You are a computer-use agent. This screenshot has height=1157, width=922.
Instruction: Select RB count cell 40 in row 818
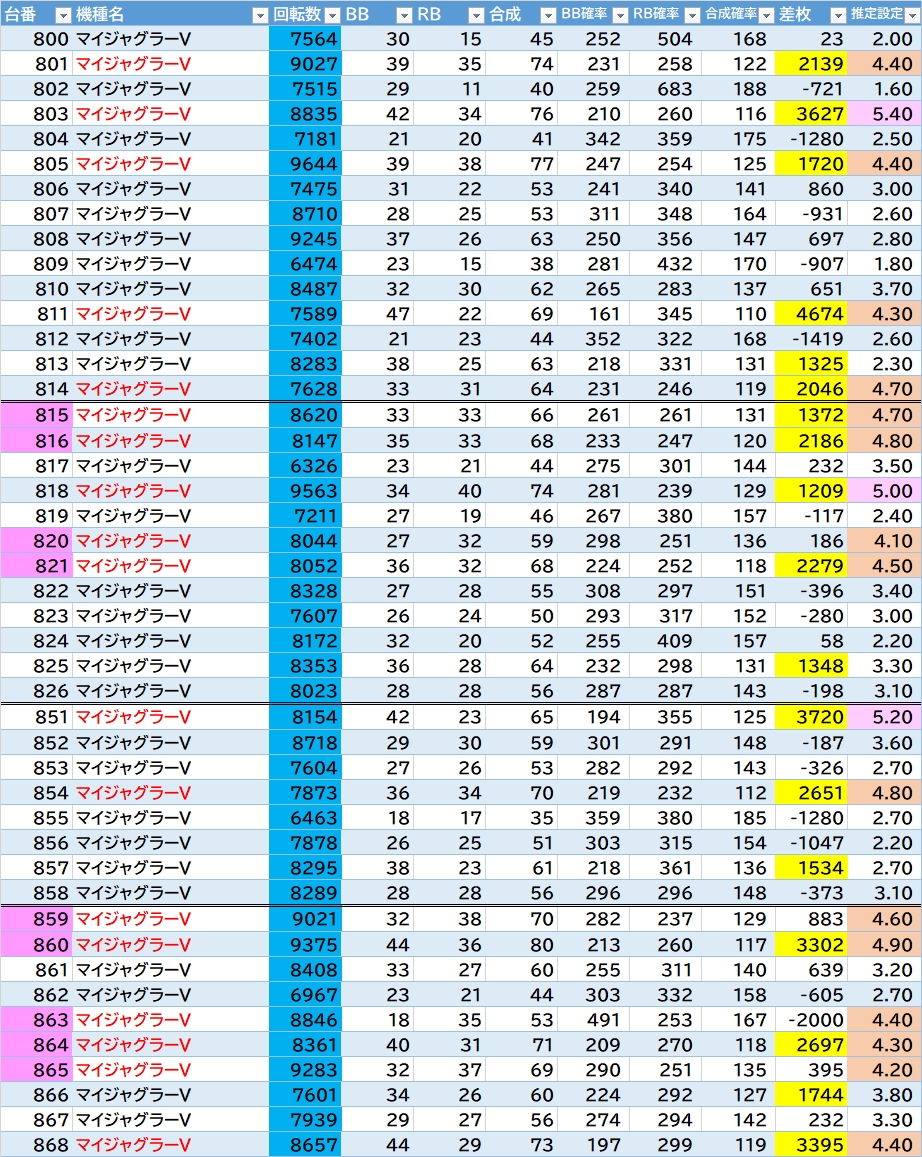(x=450, y=491)
